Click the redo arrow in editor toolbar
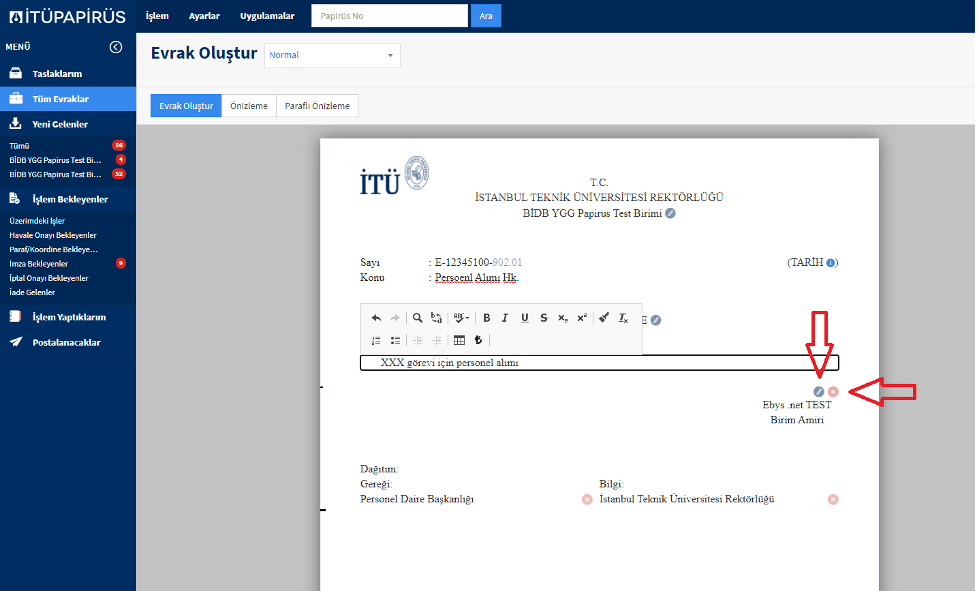 coord(395,318)
